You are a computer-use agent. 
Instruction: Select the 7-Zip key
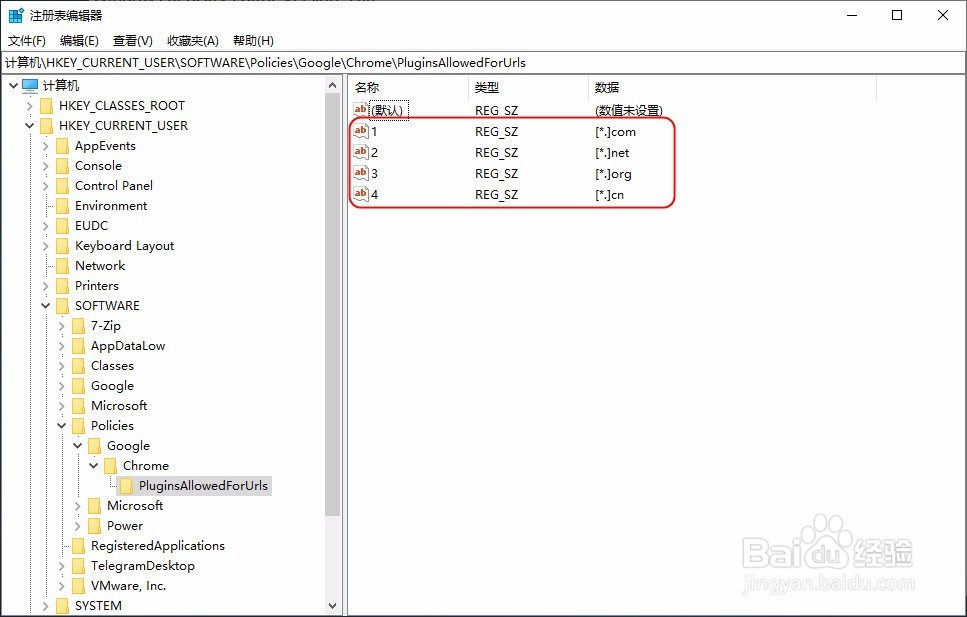tap(105, 326)
